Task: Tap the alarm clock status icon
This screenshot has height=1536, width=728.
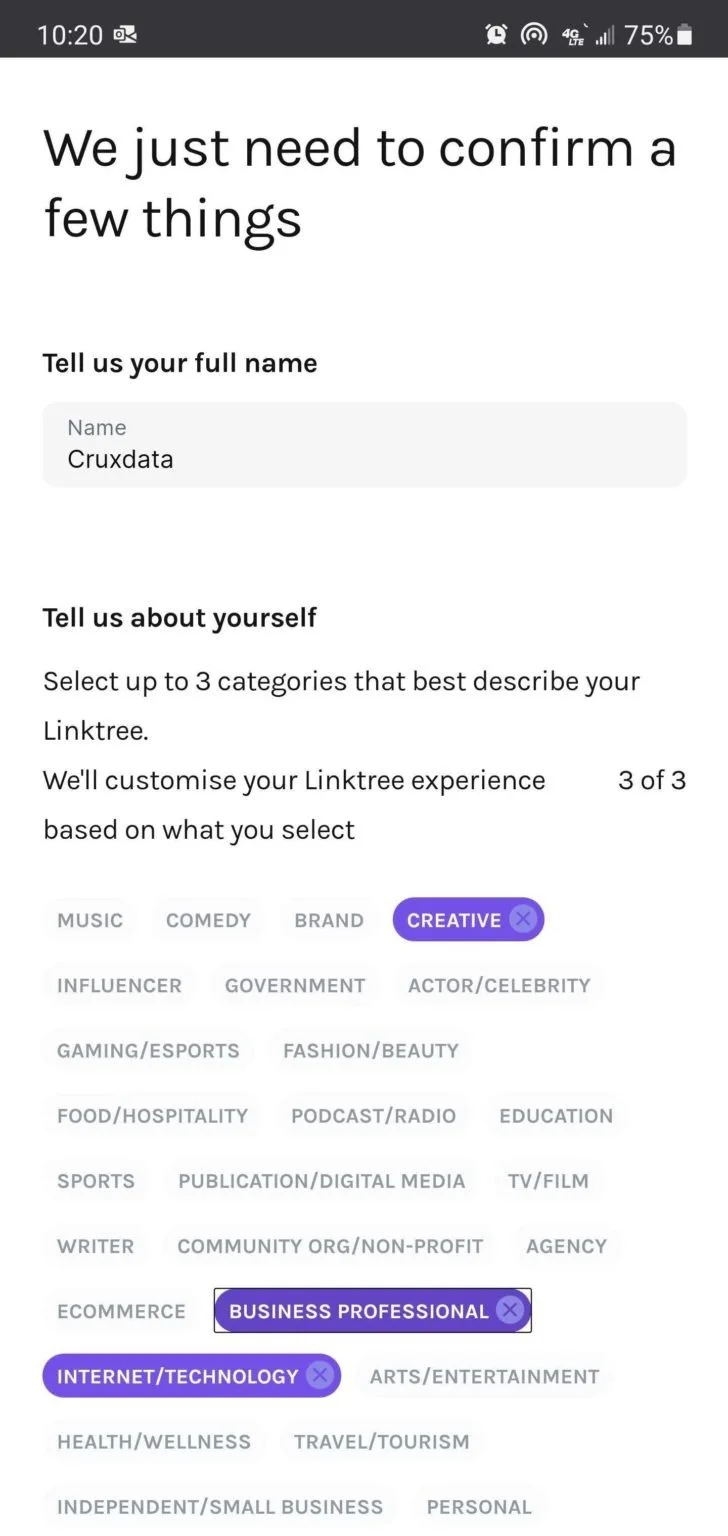Action: tap(496, 35)
